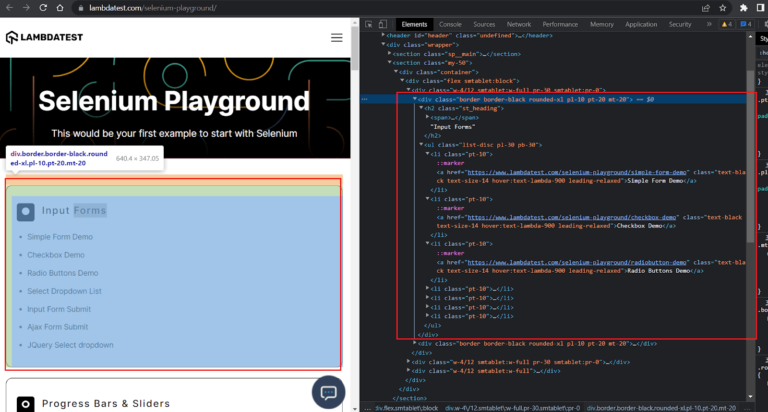
Task: Open the LambdaTest hamburger menu
Action: (336, 37)
